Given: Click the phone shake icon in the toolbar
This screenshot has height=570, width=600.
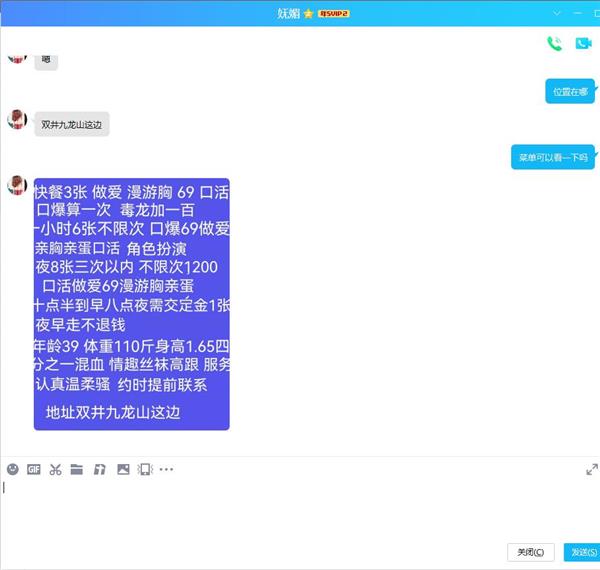Looking at the screenshot, I should point(144,469).
